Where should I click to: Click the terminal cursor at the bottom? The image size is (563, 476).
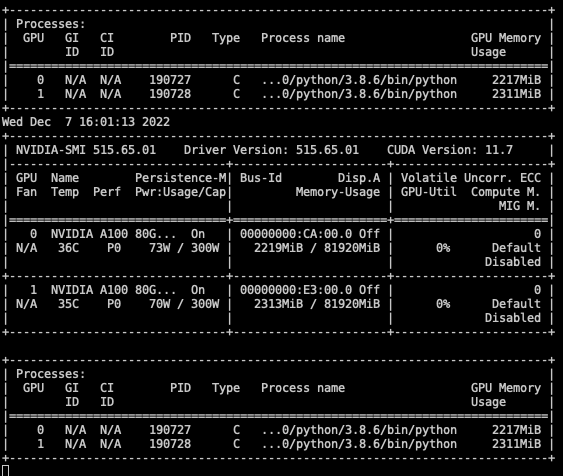(5, 471)
